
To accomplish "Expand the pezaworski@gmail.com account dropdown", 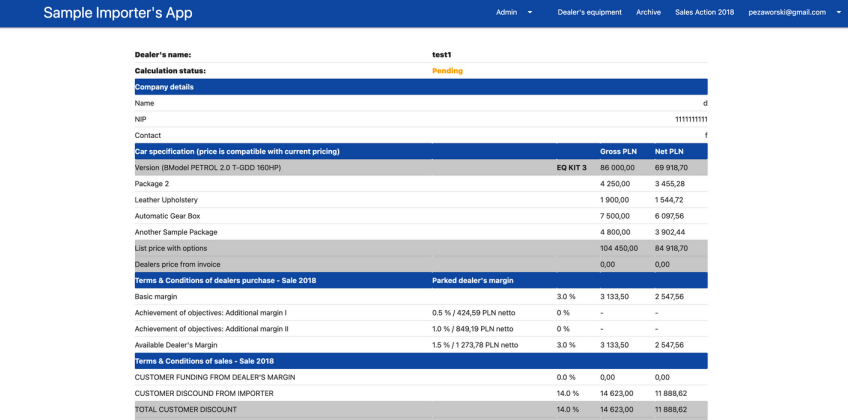I will [795, 13].
